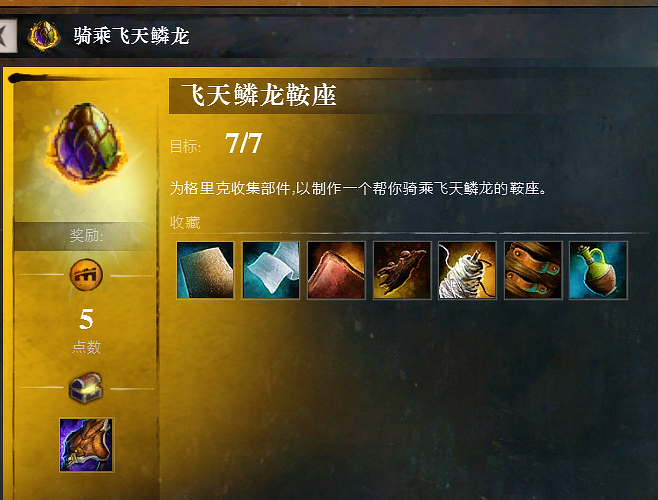The height and width of the screenshot is (500, 658).
Task: Click the red leather hide collection item
Action: click(x=336, y=270)
